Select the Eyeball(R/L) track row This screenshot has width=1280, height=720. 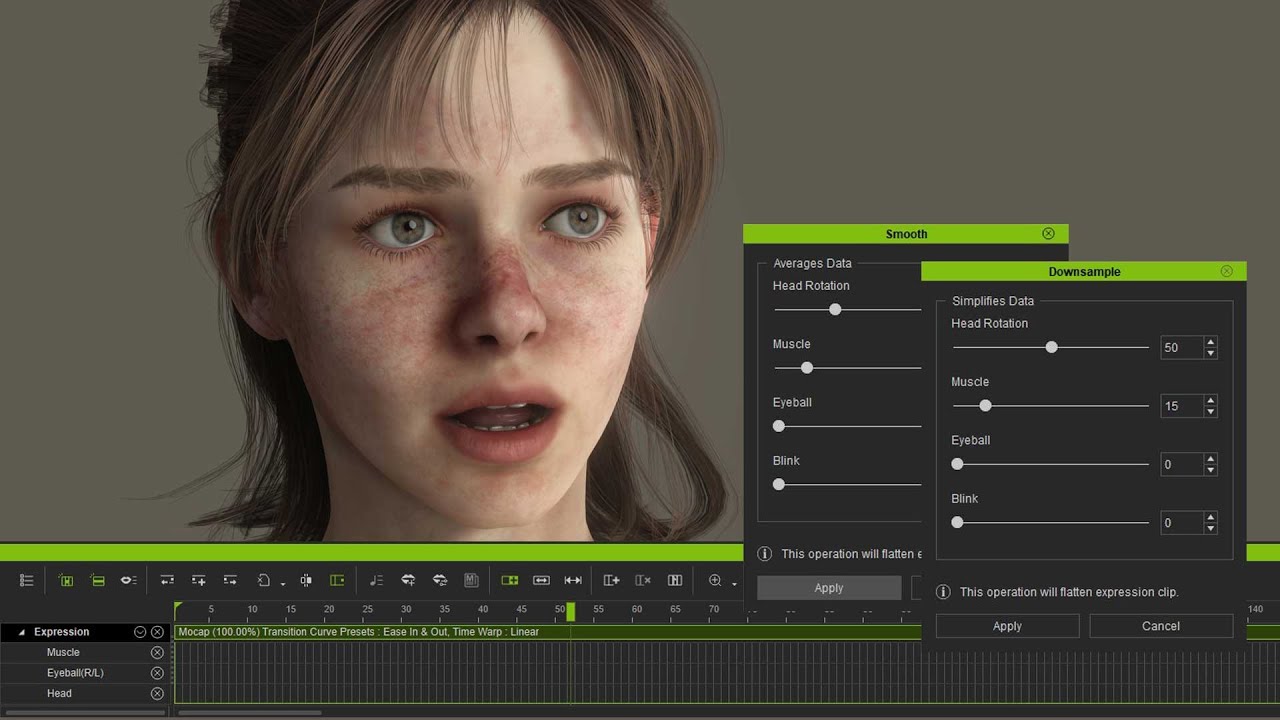tap(85, 673)
